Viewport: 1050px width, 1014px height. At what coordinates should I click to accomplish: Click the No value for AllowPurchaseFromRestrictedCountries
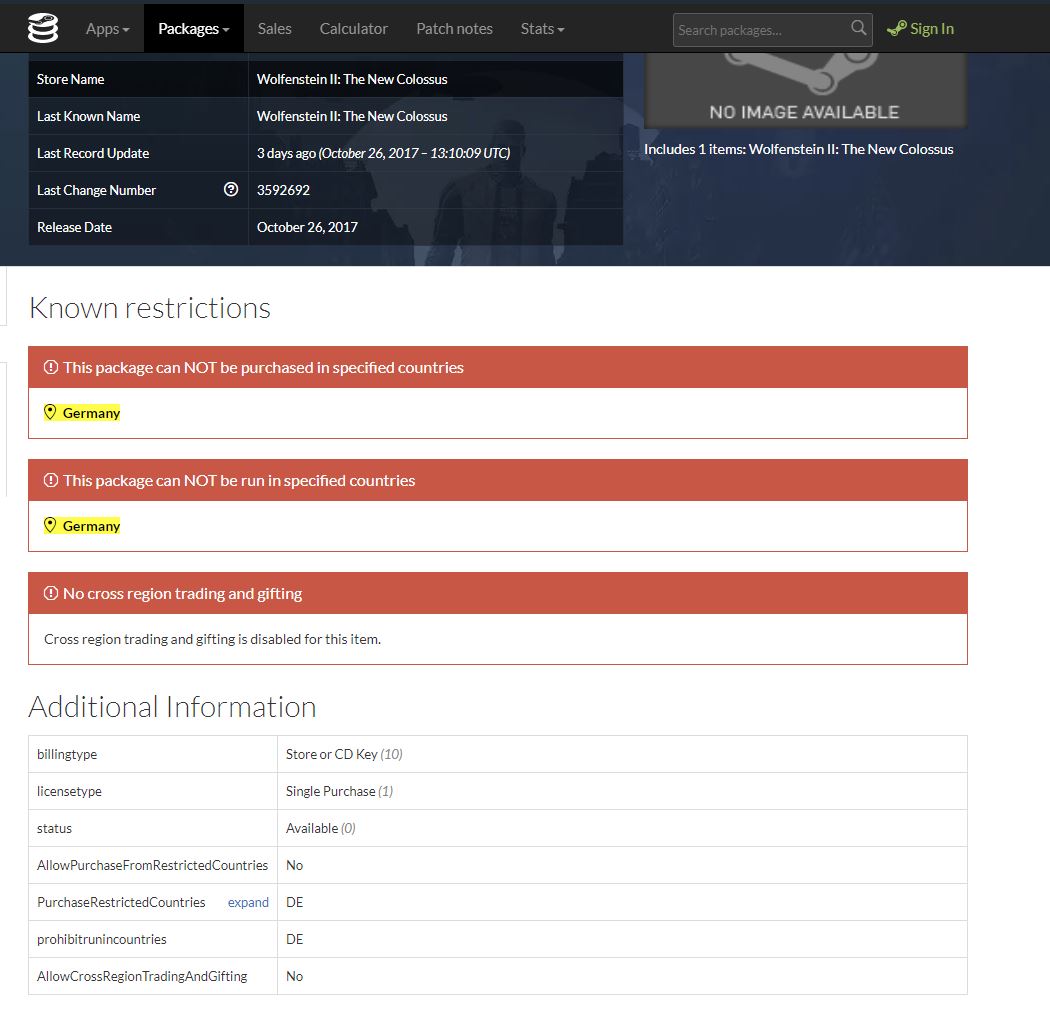click(295, 865)
